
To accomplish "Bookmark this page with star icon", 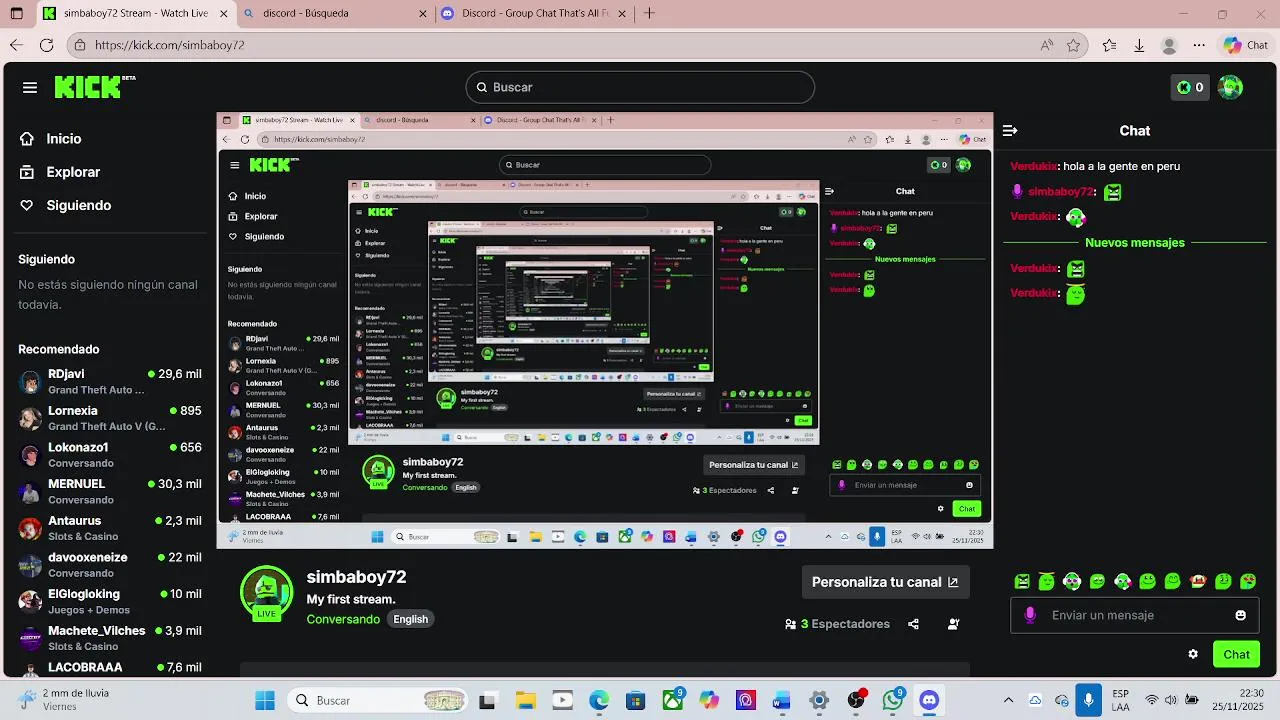I will pos(1073,45).
